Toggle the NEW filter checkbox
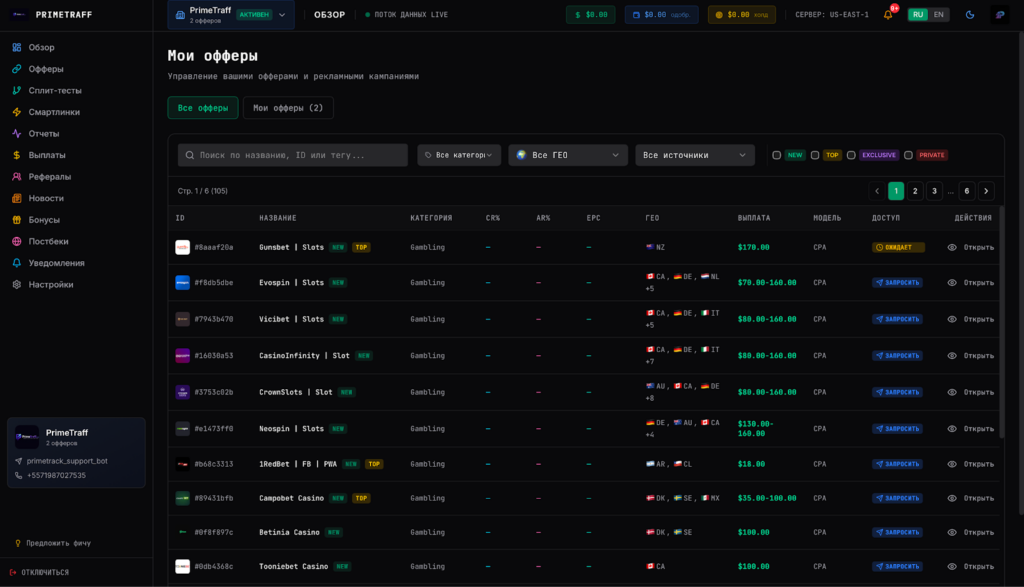The height and width of the screenshot is (587, 1024). click(x=776, y=155)
